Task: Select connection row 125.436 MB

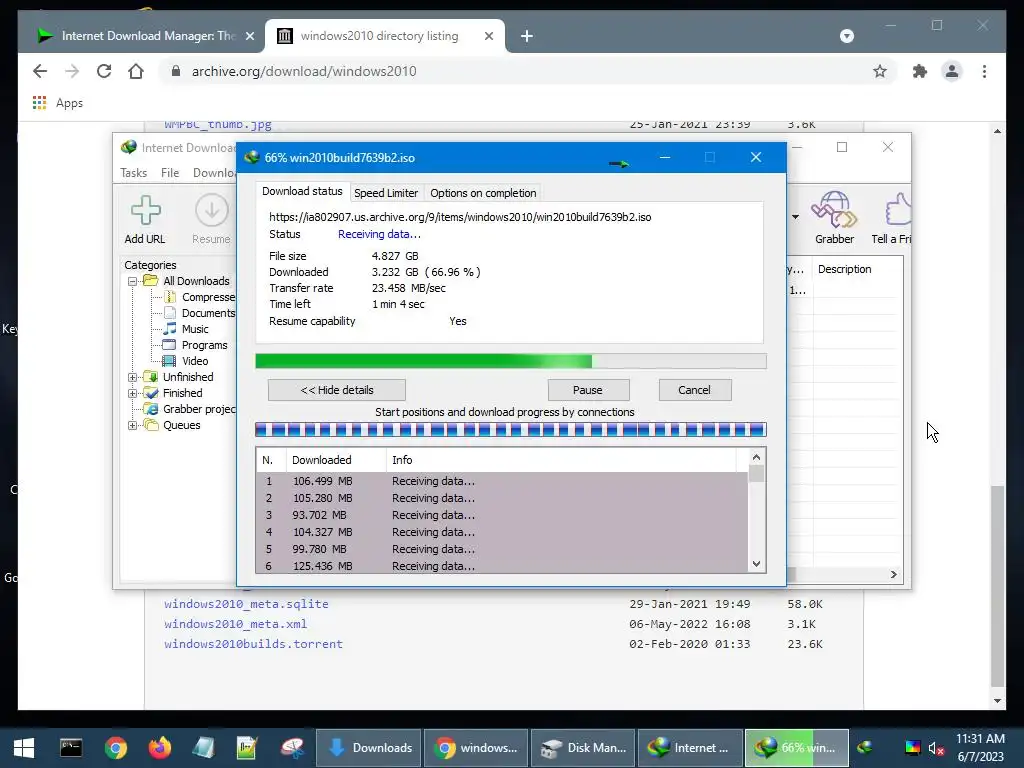Action: (x=502, y=566)
